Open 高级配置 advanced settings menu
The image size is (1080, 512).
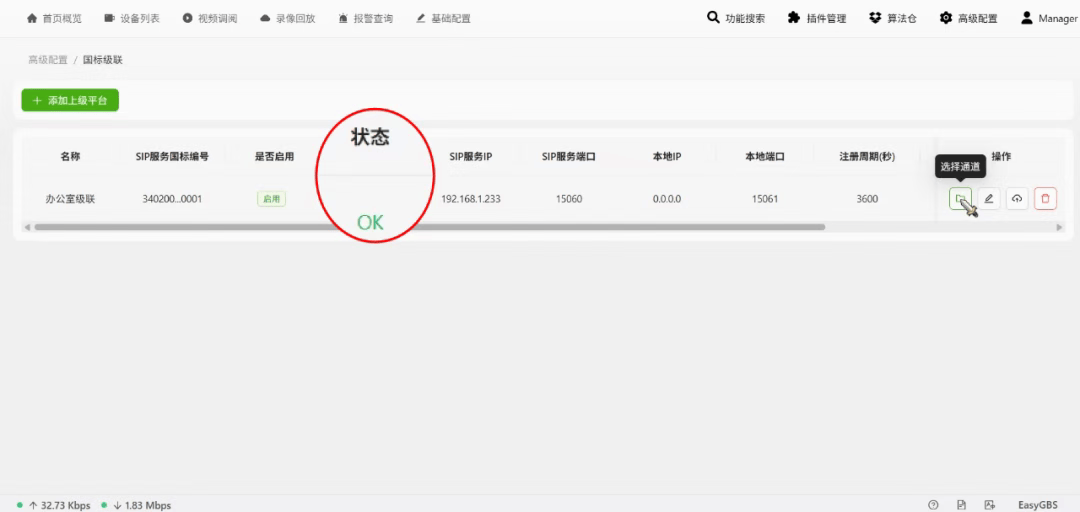[x=968, y=18]
